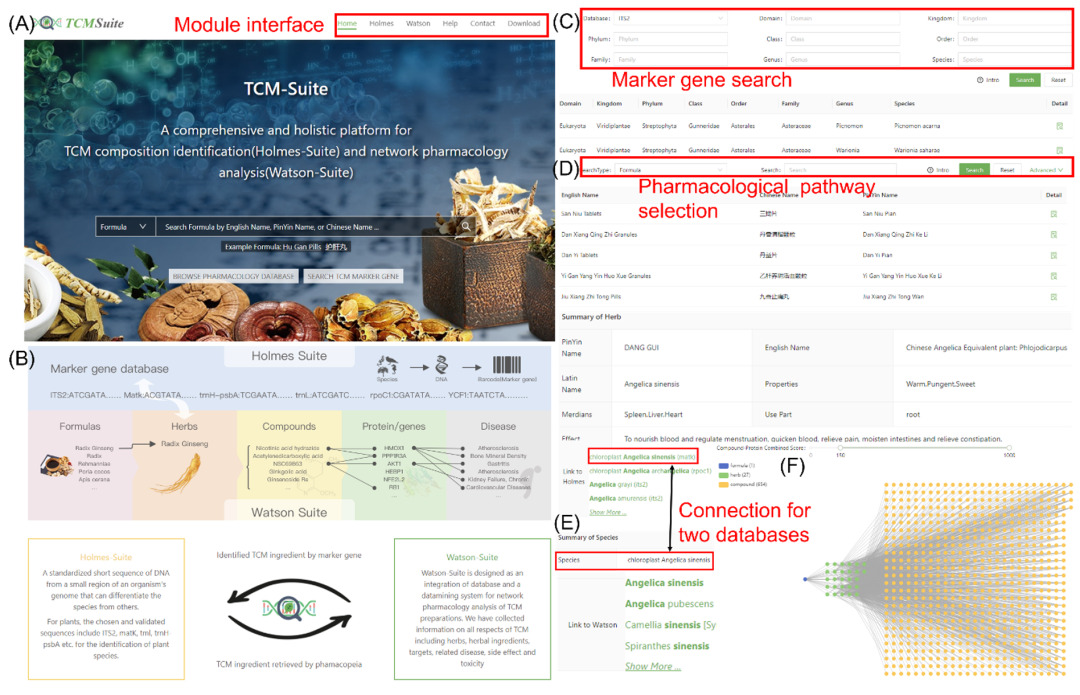Open detail icon for Jiu Xiang Zhi Tong Pills
Viewport: 1080px width, 695px height.
[1054, 297]
